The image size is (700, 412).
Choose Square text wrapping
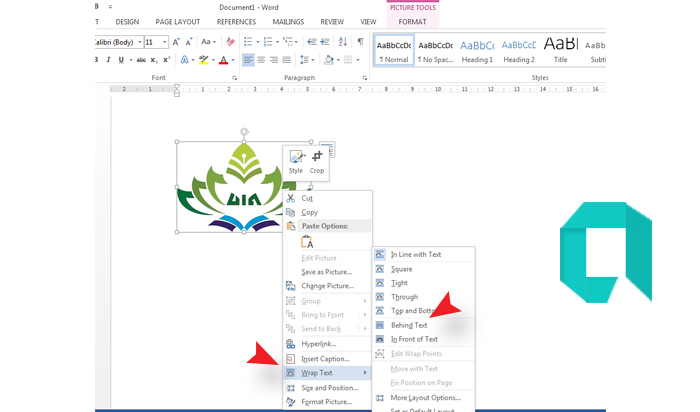pos(423,269)
